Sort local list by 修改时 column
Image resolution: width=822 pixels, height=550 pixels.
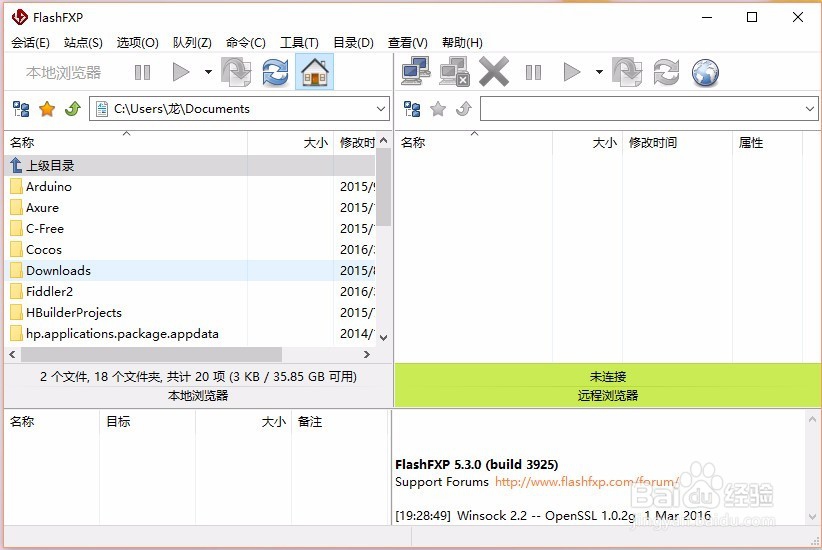tap(355, 143)
